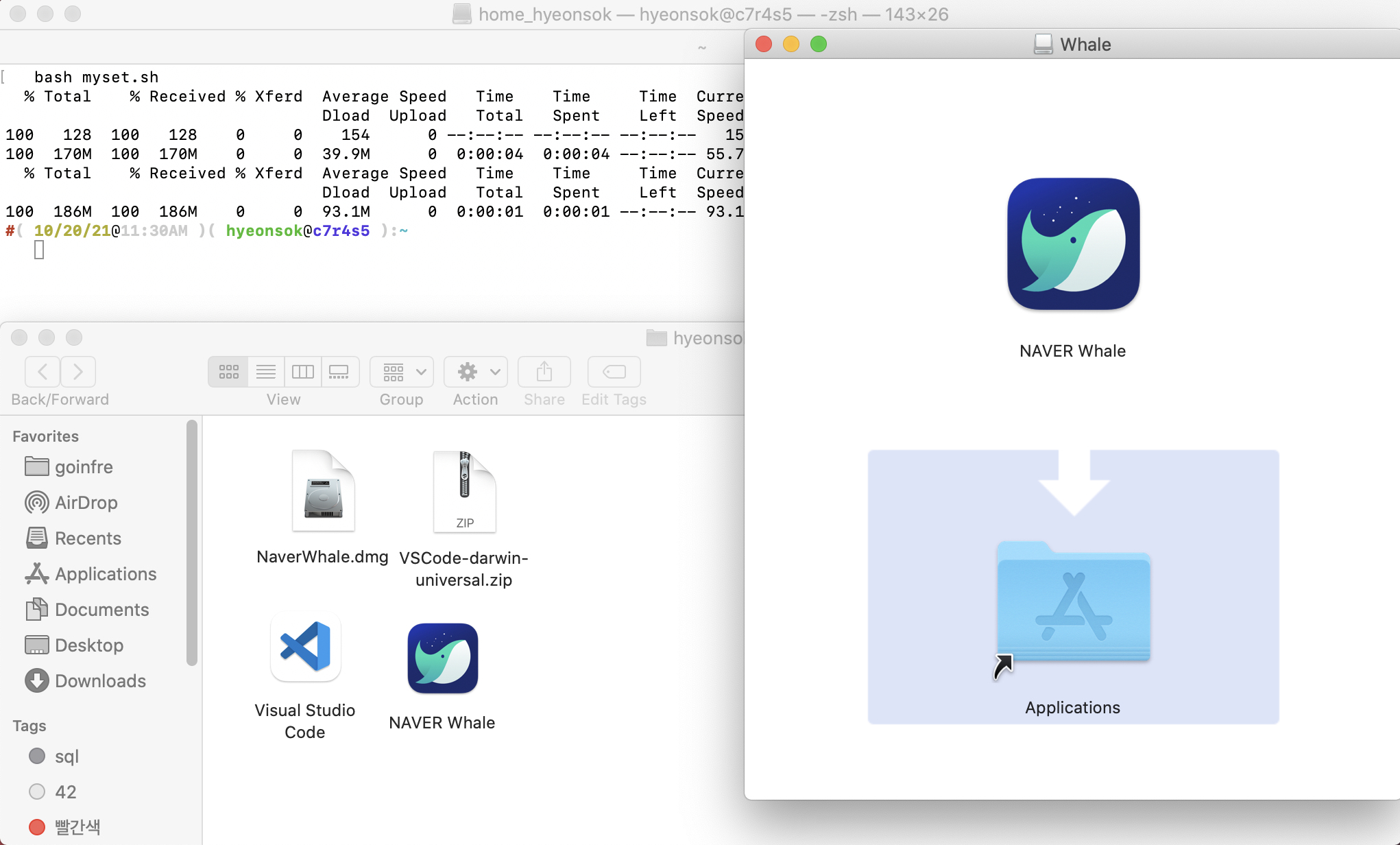1400x845 pixels.
Task: Select the VSCode-darwin-universal.zip file
Action: pos(464,491)
